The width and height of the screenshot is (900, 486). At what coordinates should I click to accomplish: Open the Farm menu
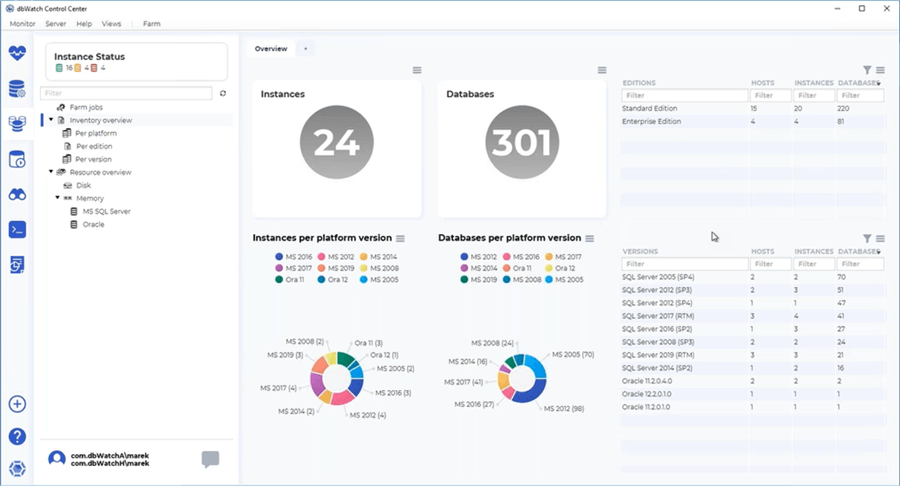(152, 24)
